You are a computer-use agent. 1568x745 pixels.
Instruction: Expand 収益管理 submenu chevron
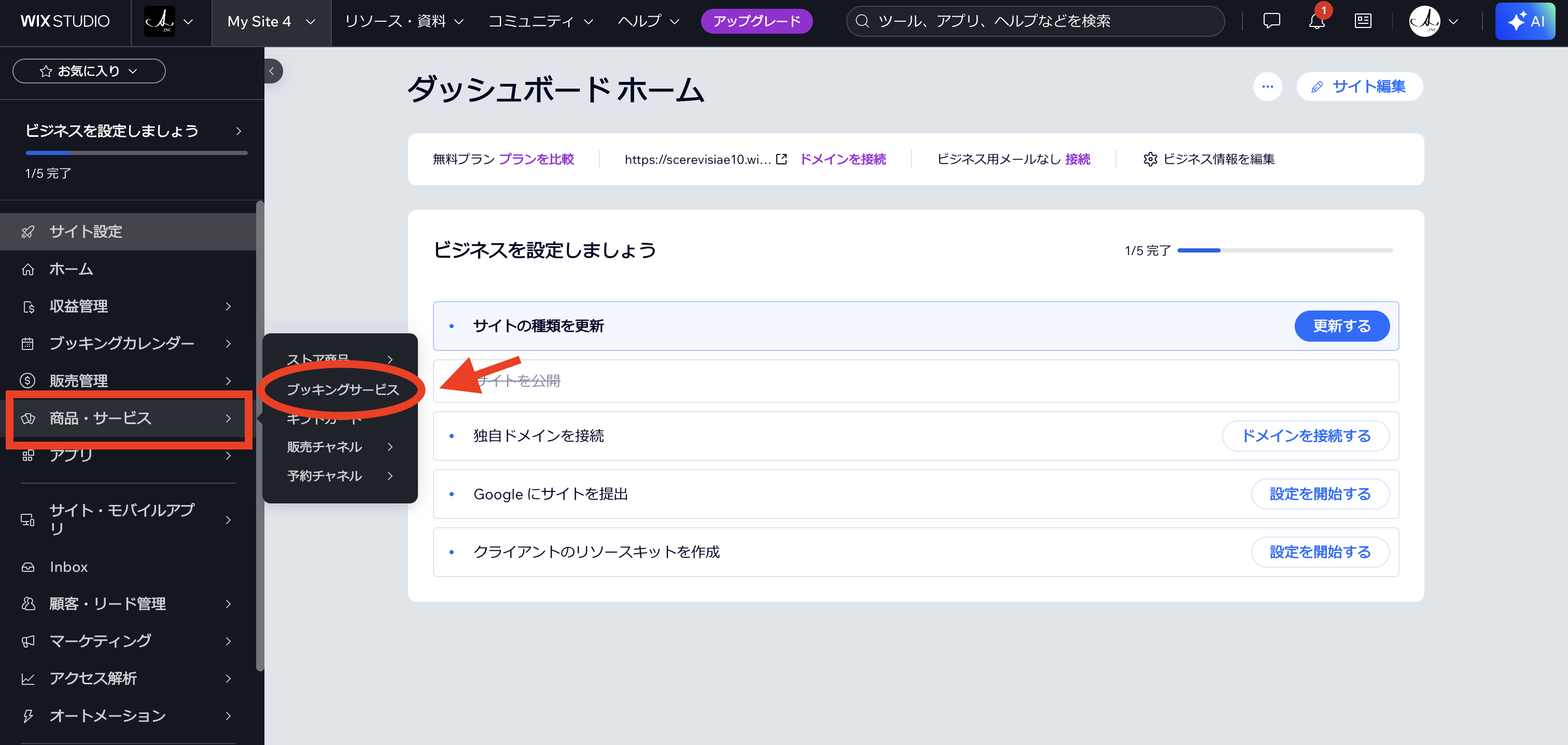coord(228,306)
